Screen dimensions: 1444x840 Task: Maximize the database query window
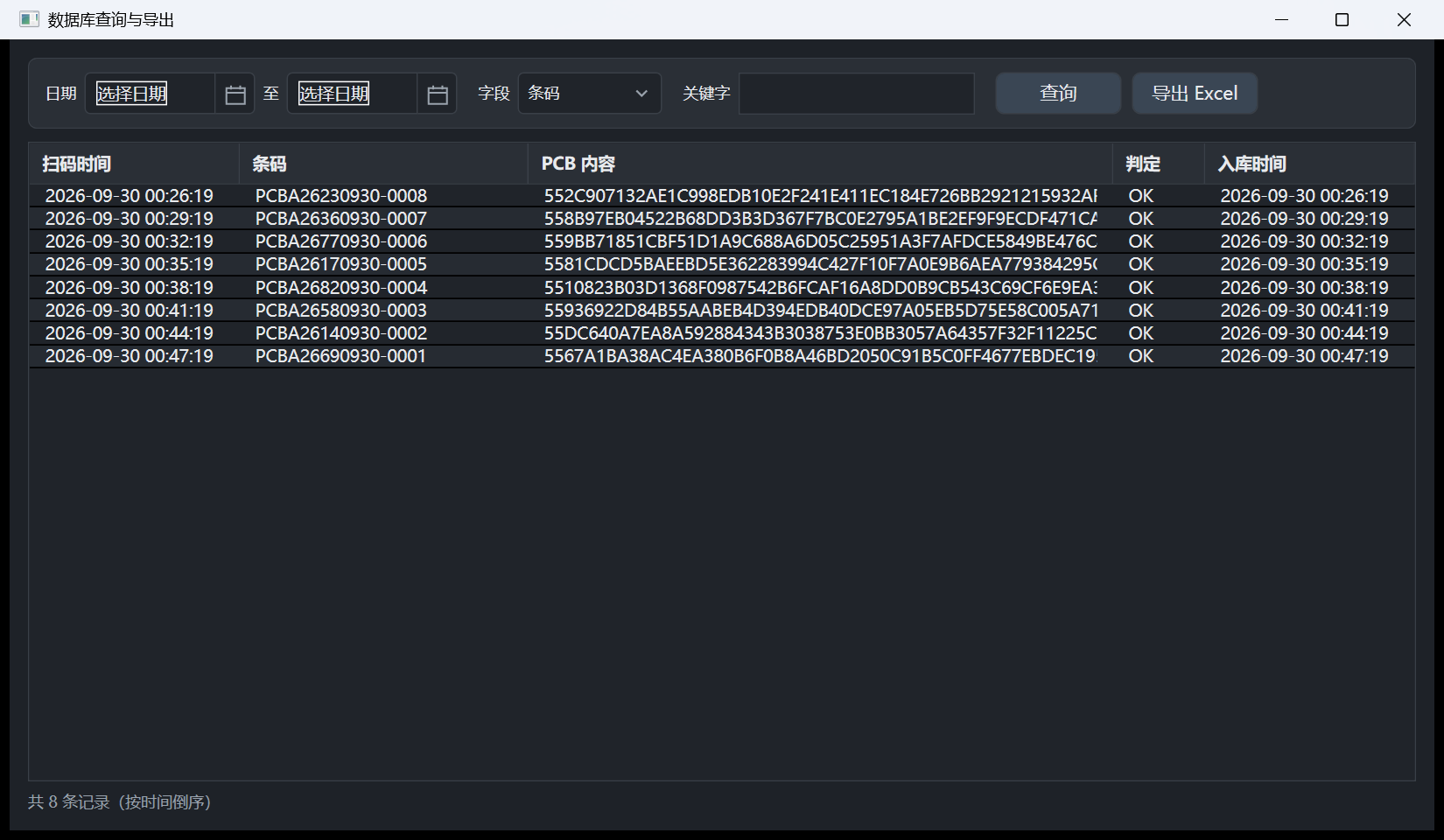[x=1342, y=19]
